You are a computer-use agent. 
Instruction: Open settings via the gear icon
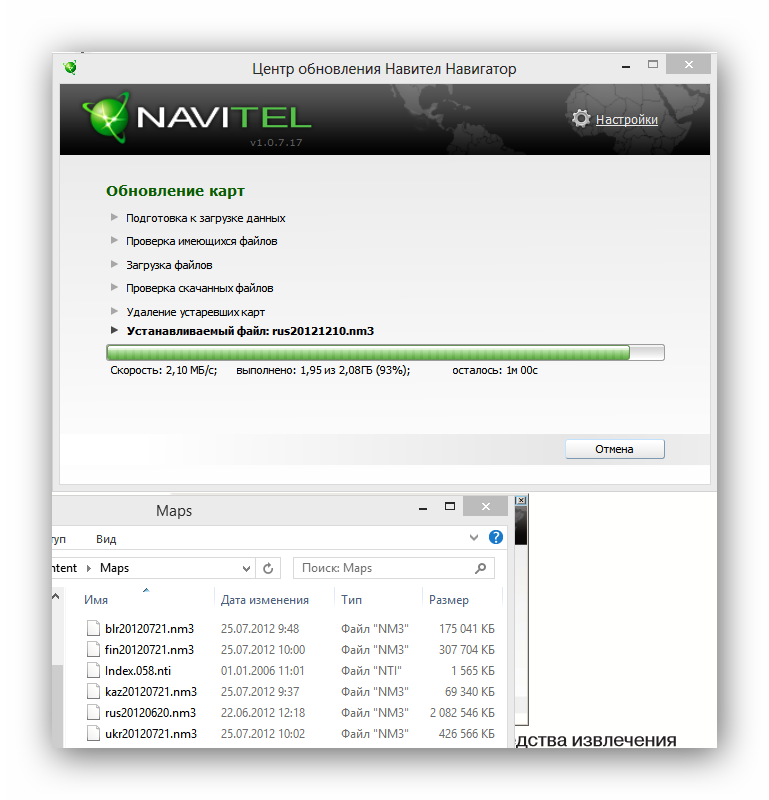pyautogui.click(x=581, y=118)
